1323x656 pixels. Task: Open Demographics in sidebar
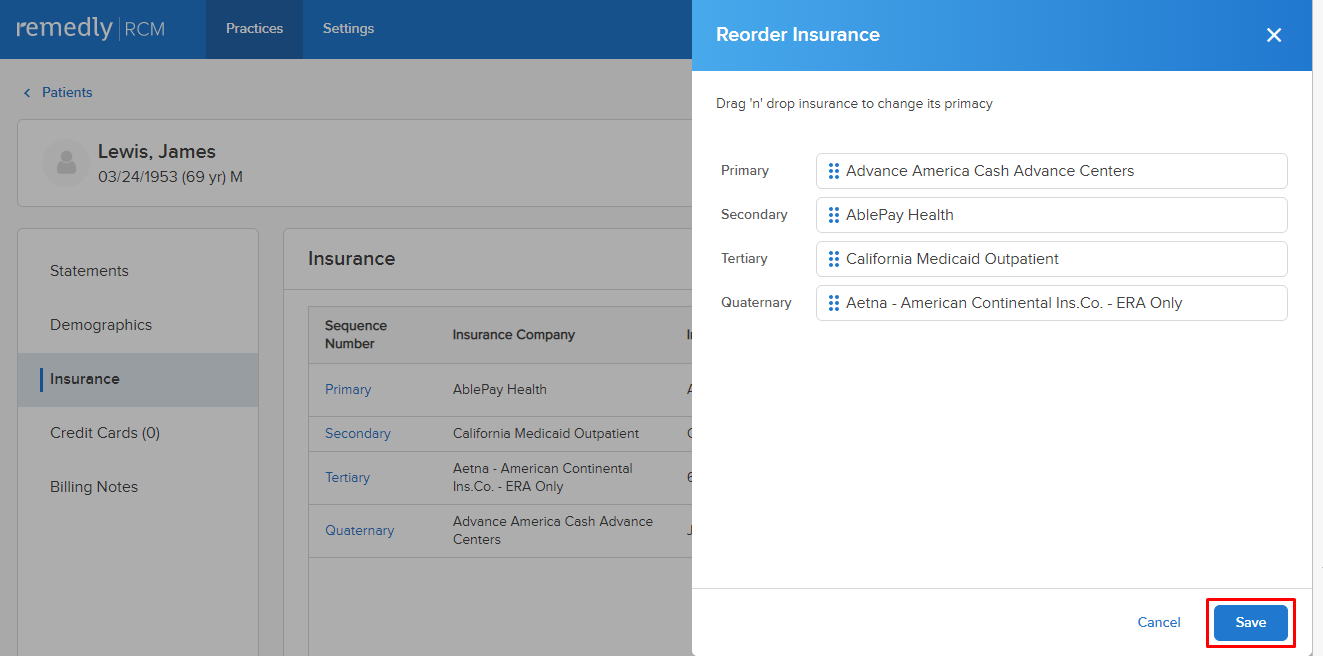tap(138, 325)
